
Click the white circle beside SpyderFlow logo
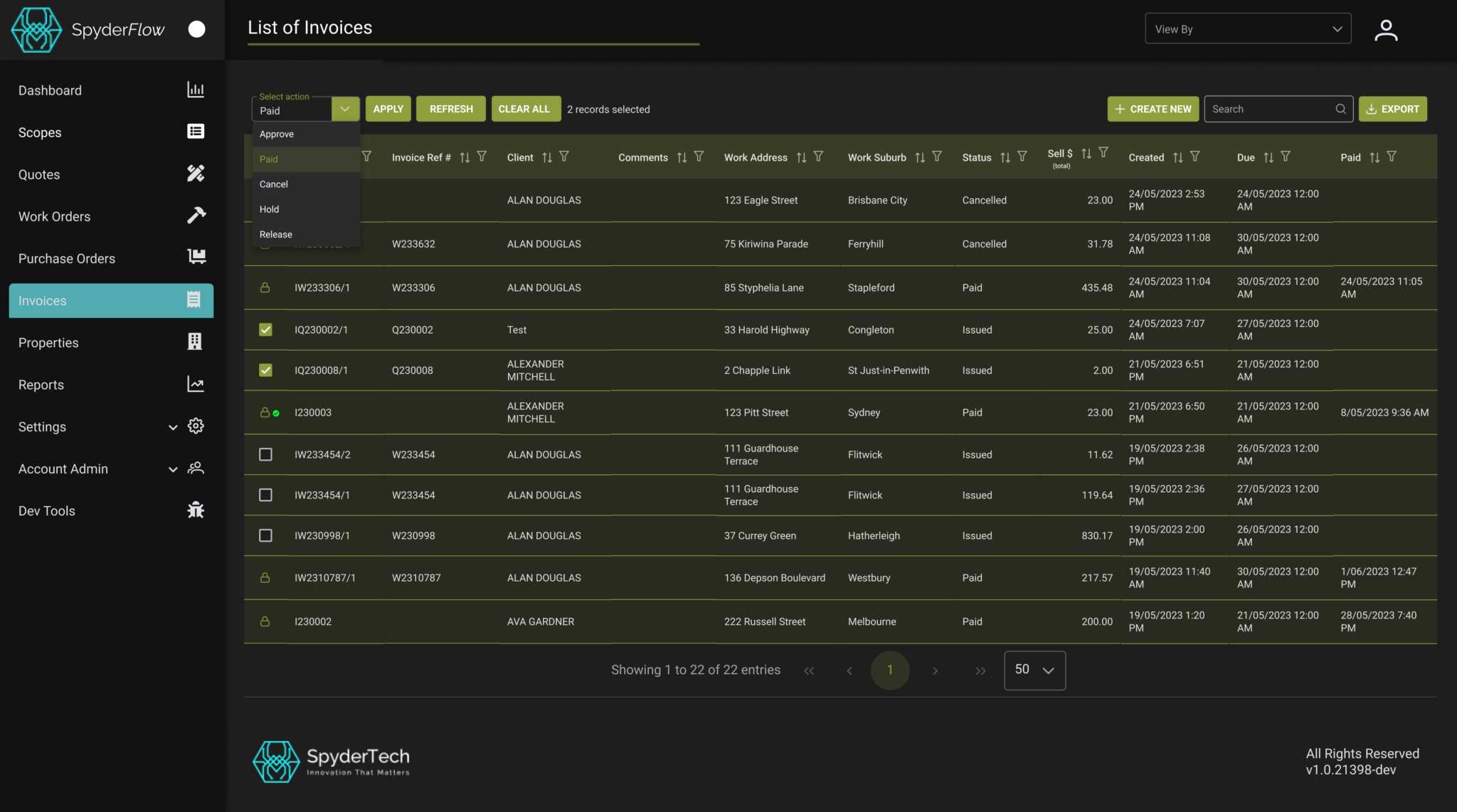click(x=196, y=29)
